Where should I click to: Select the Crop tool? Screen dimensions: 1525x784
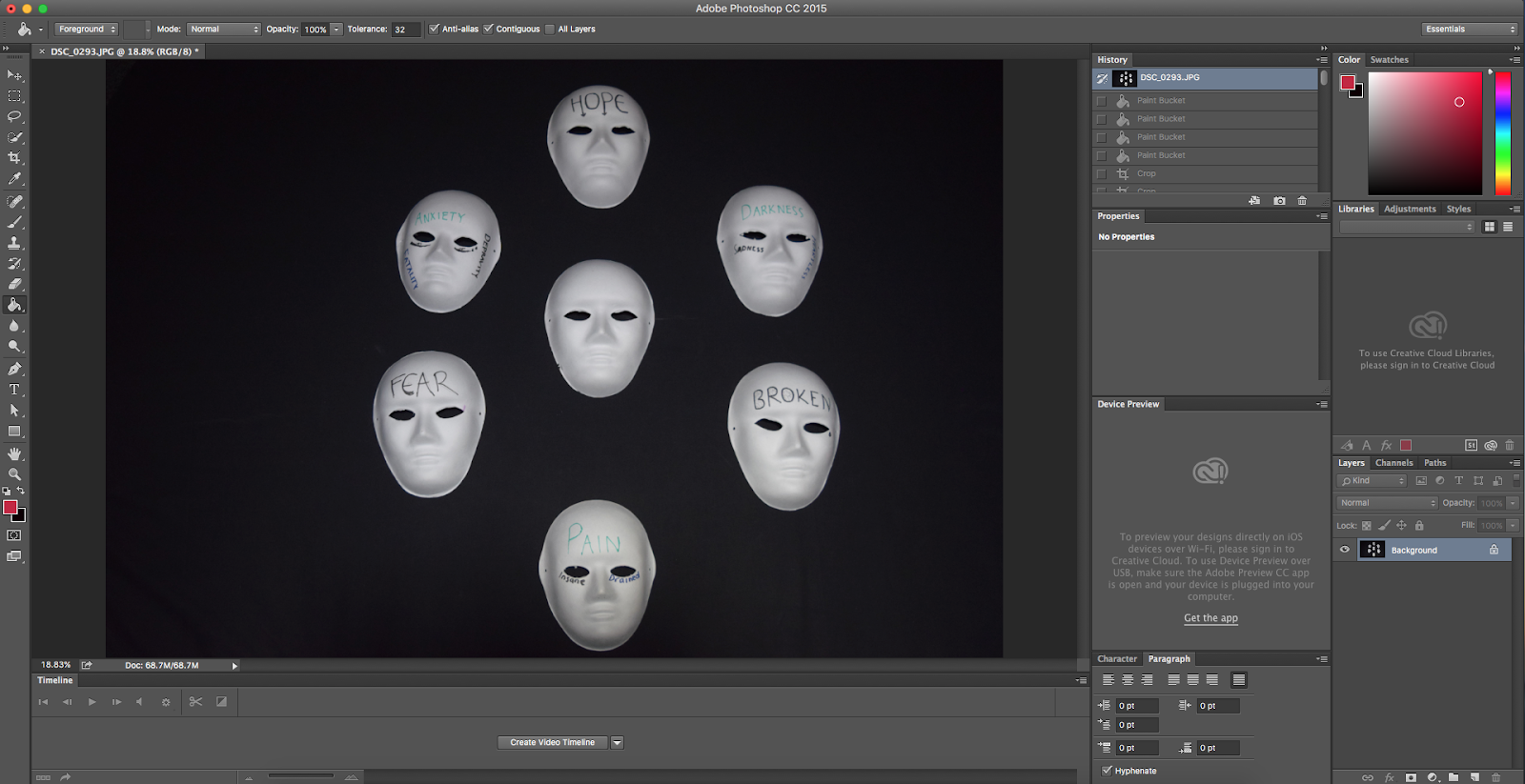point(14,158)
